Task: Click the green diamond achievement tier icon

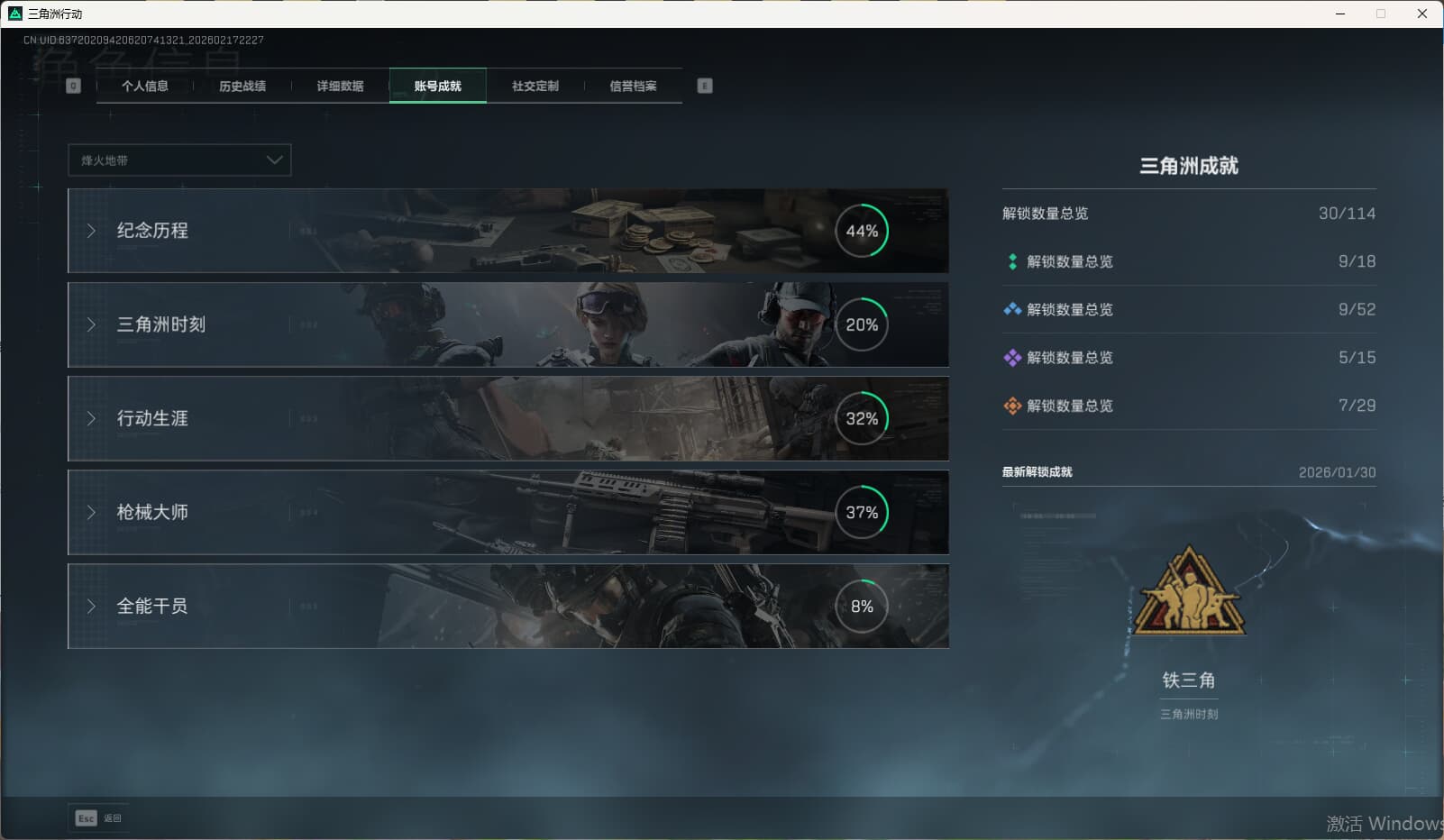Action: pos(1012,261)
